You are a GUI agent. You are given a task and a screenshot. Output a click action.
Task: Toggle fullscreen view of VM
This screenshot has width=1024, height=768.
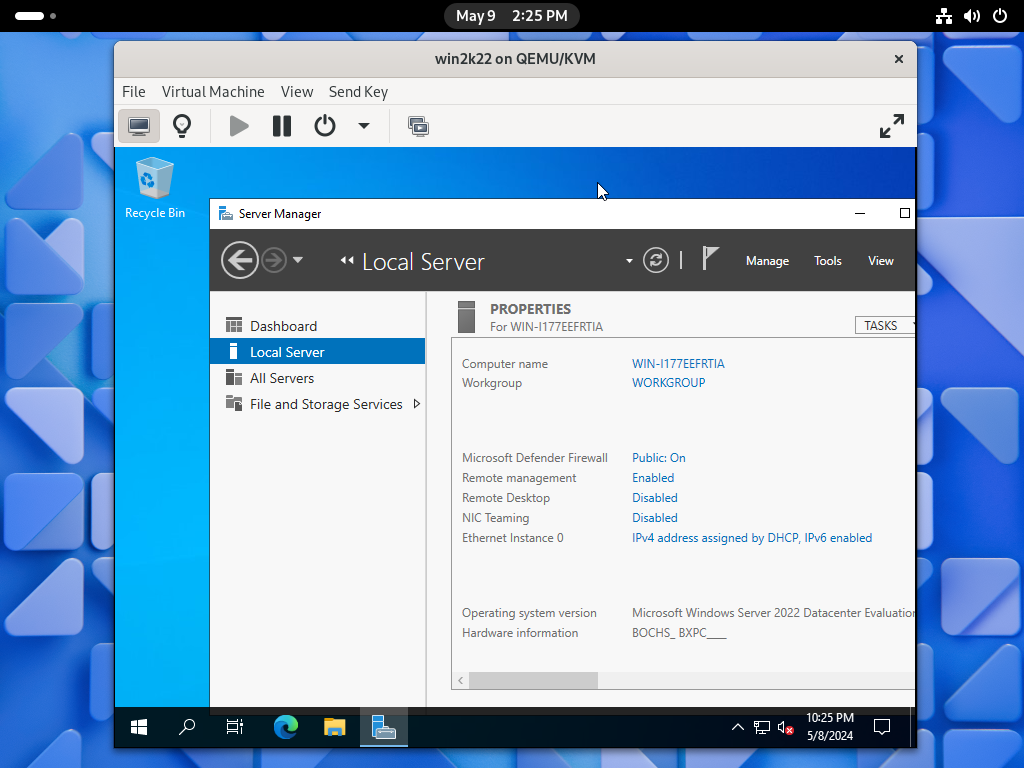coord(891,126)
